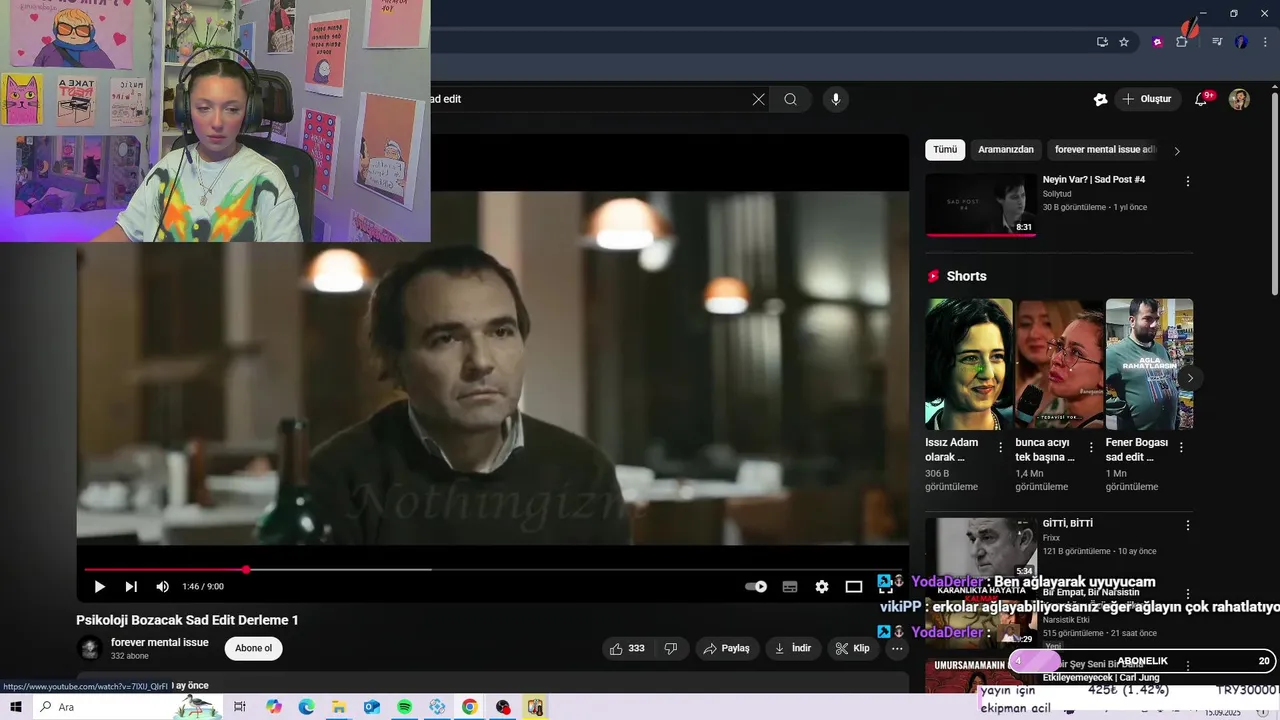1280x720 pixels.
Task: Open Task View on taskbar
Action: click(x=240, y=707)
